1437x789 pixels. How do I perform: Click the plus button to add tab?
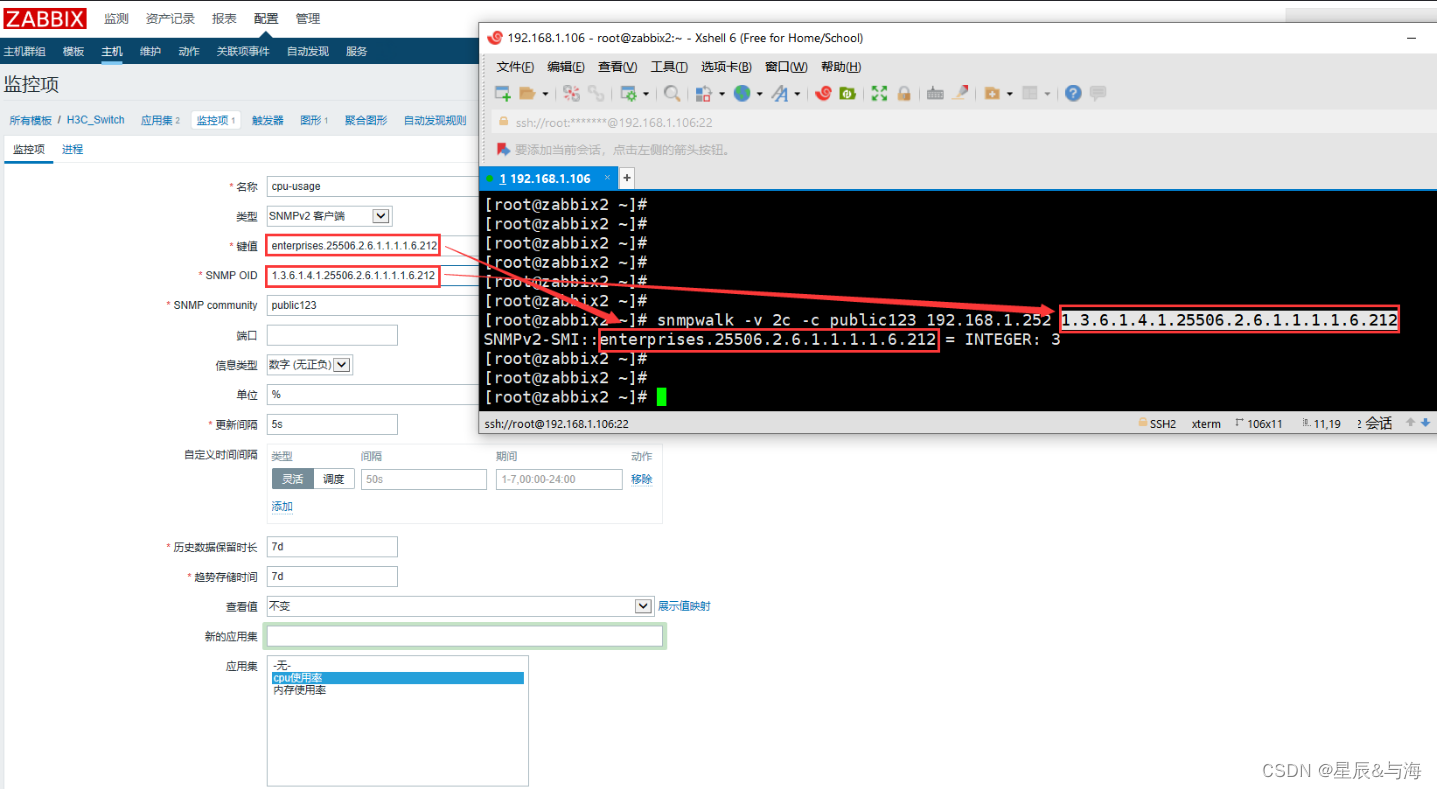(627, 178)
